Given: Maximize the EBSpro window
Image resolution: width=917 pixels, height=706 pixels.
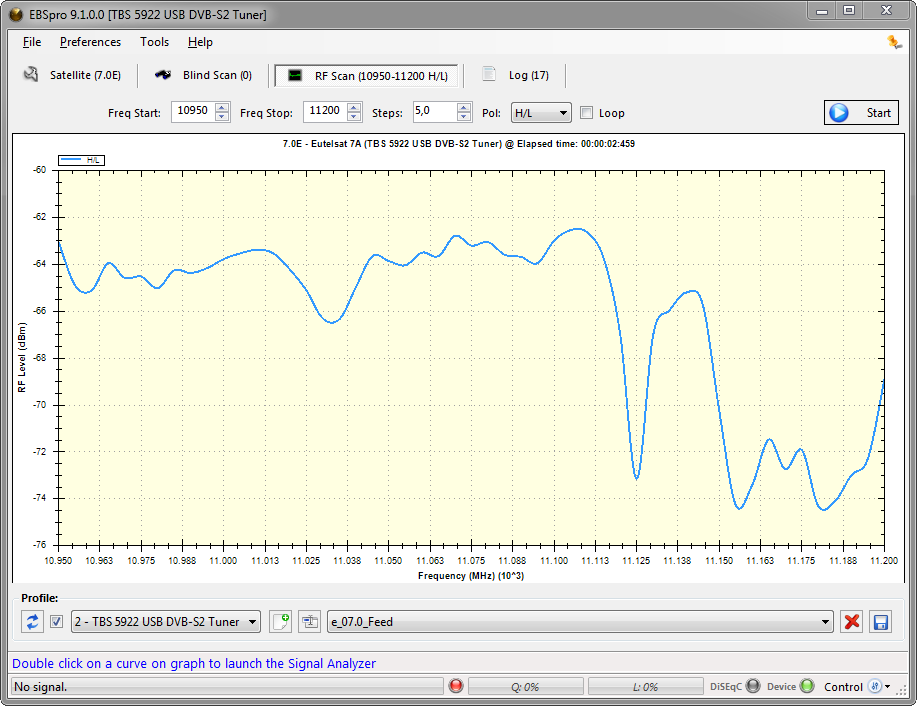Looking at the screenshot, I should pos(849,11).
